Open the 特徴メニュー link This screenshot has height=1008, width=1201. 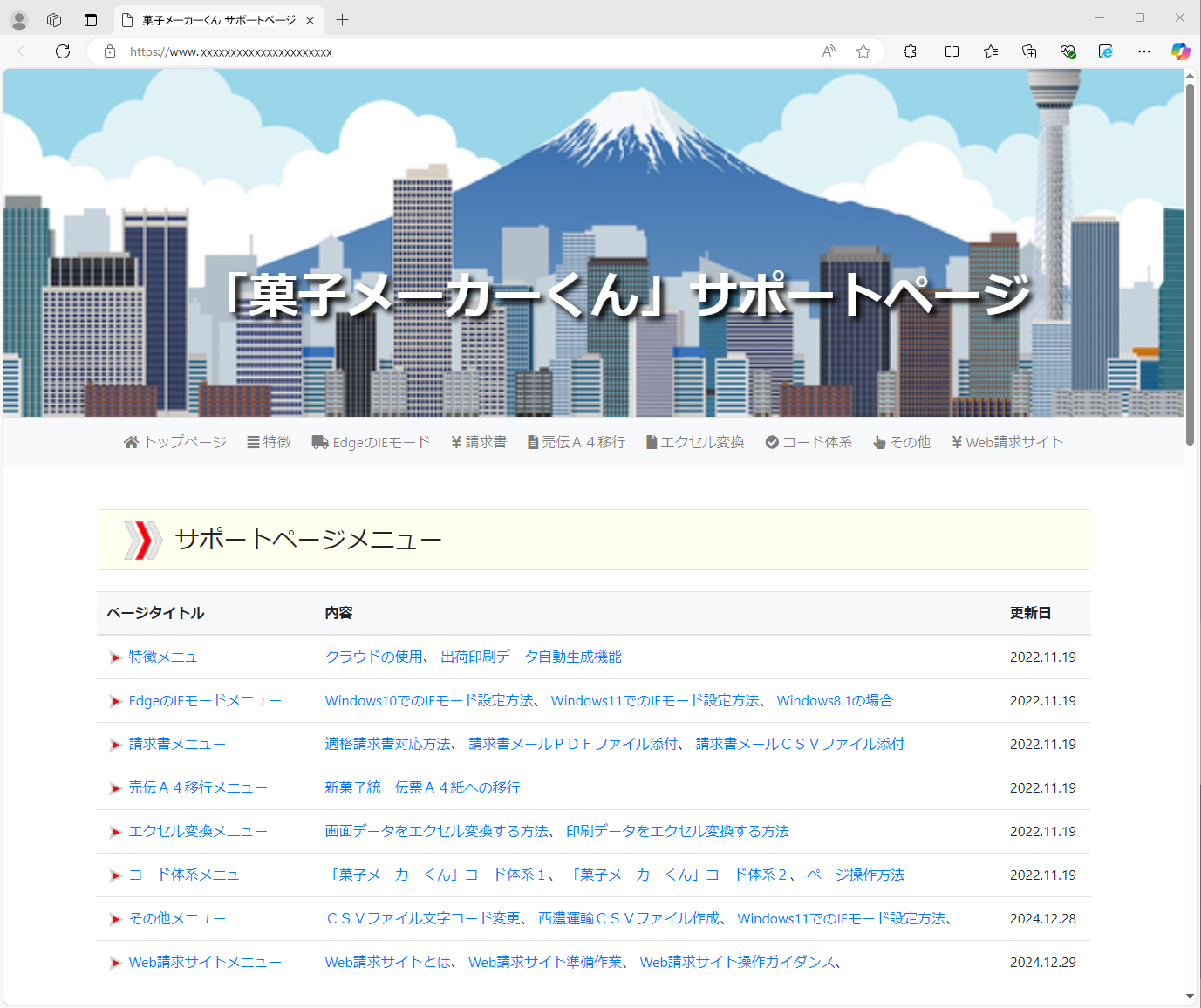[170, 657]
